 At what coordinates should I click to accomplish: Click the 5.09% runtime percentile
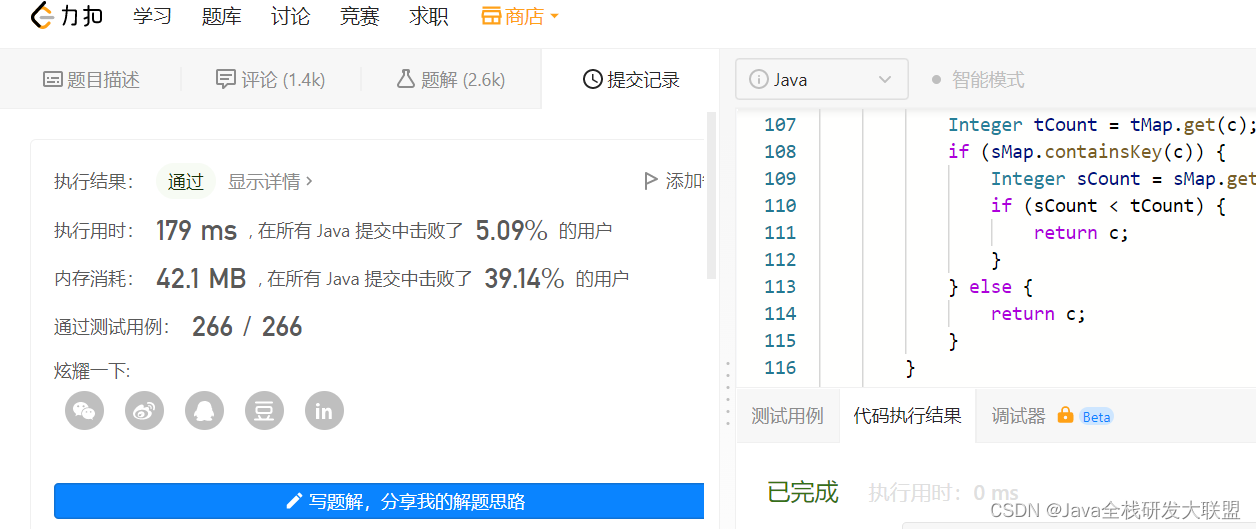(511, 231)
